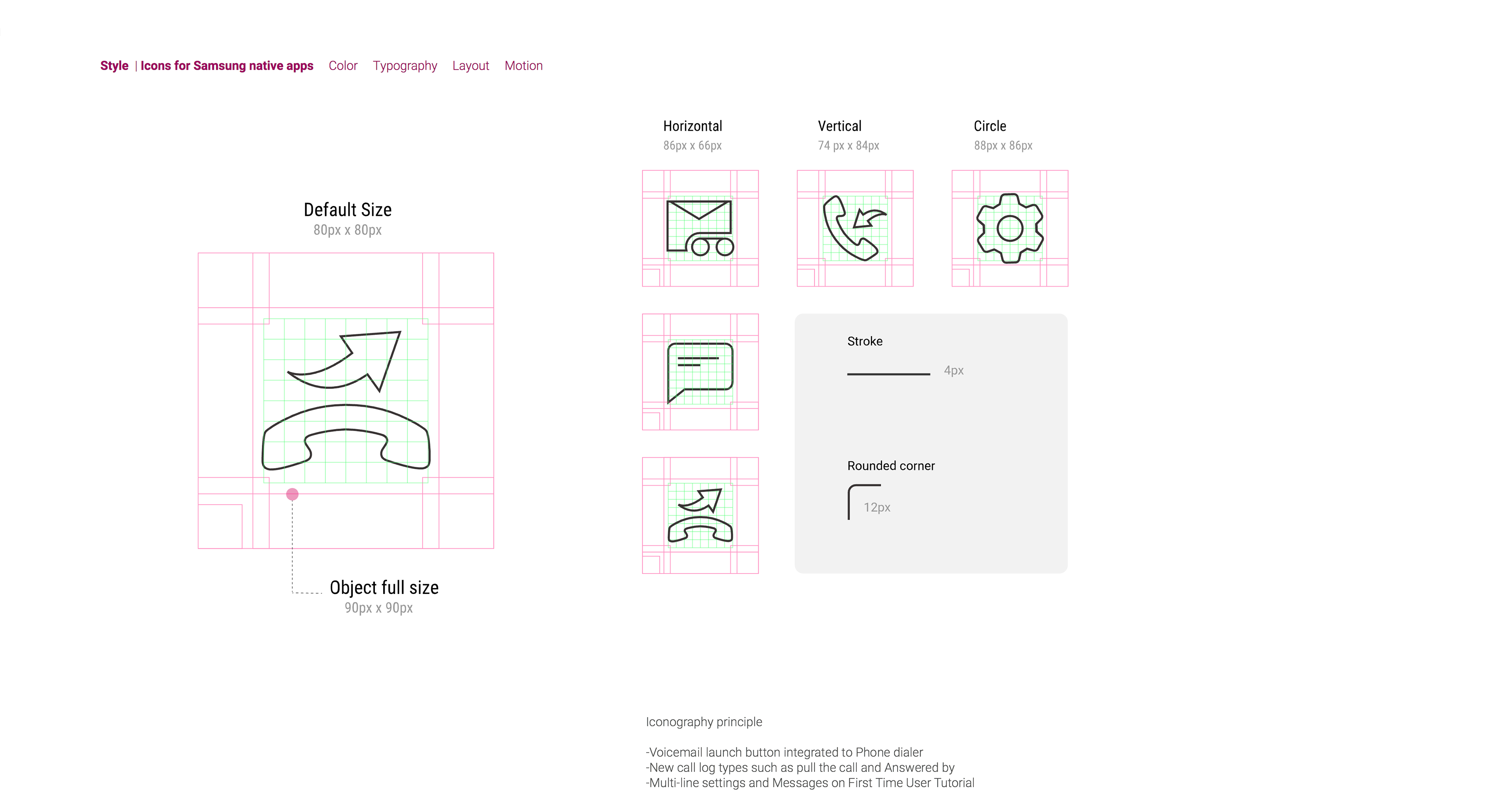The width and height of the screenshot is (1512, 803).
Task: Click the pink dot marker
Action: coord(292,494)
